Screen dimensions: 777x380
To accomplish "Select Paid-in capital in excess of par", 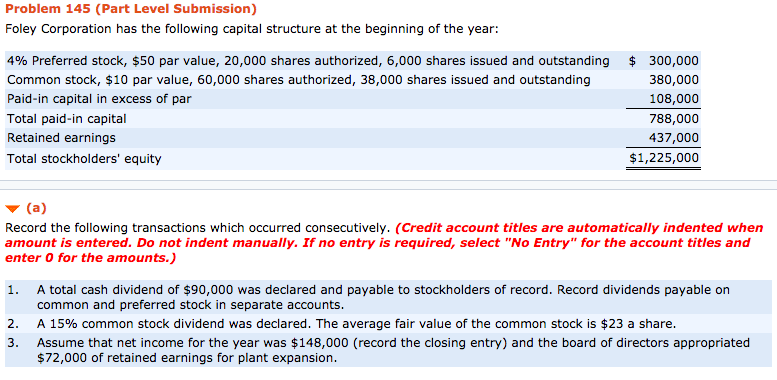I will coord(99,99).
